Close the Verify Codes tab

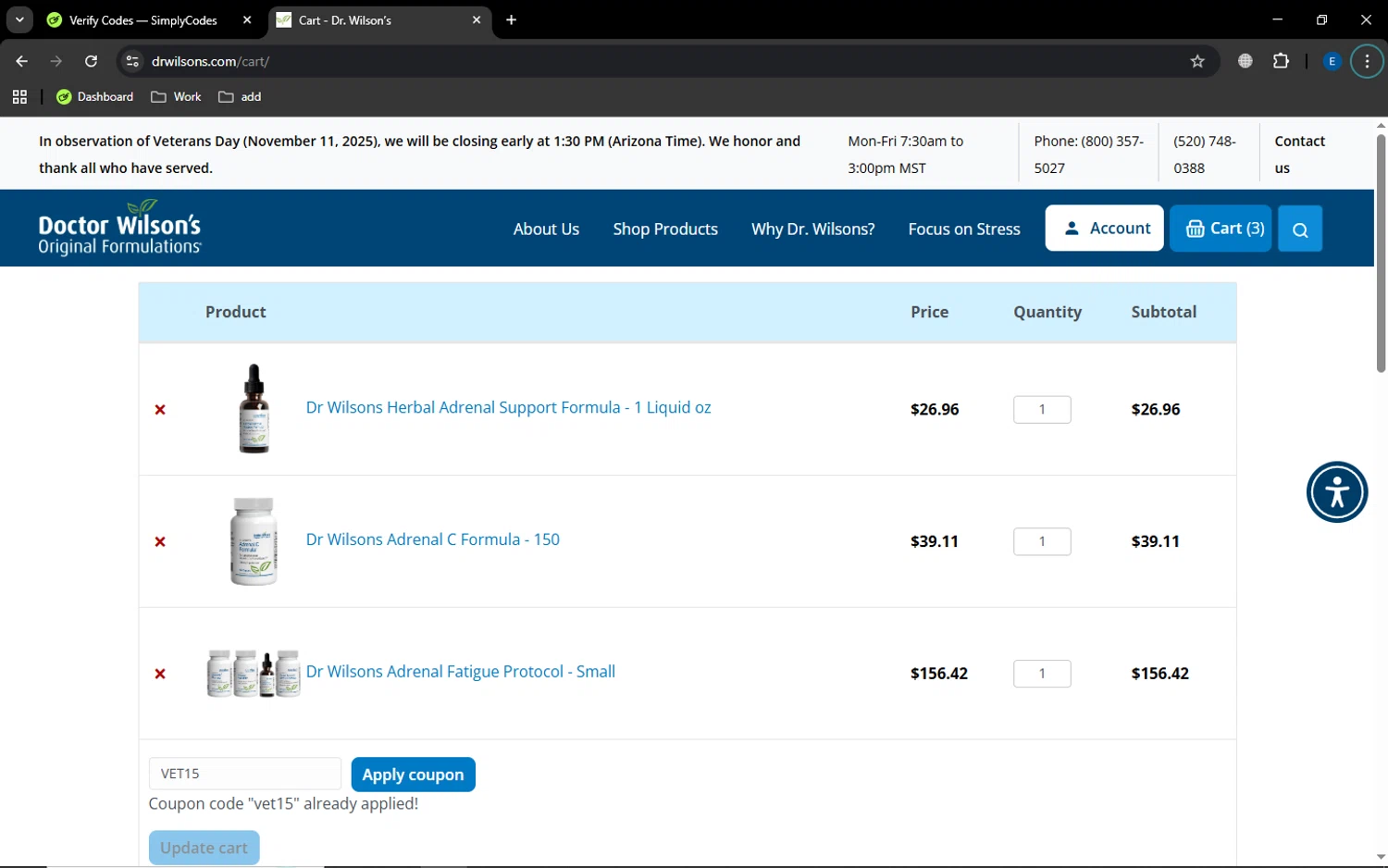point(247,19)
